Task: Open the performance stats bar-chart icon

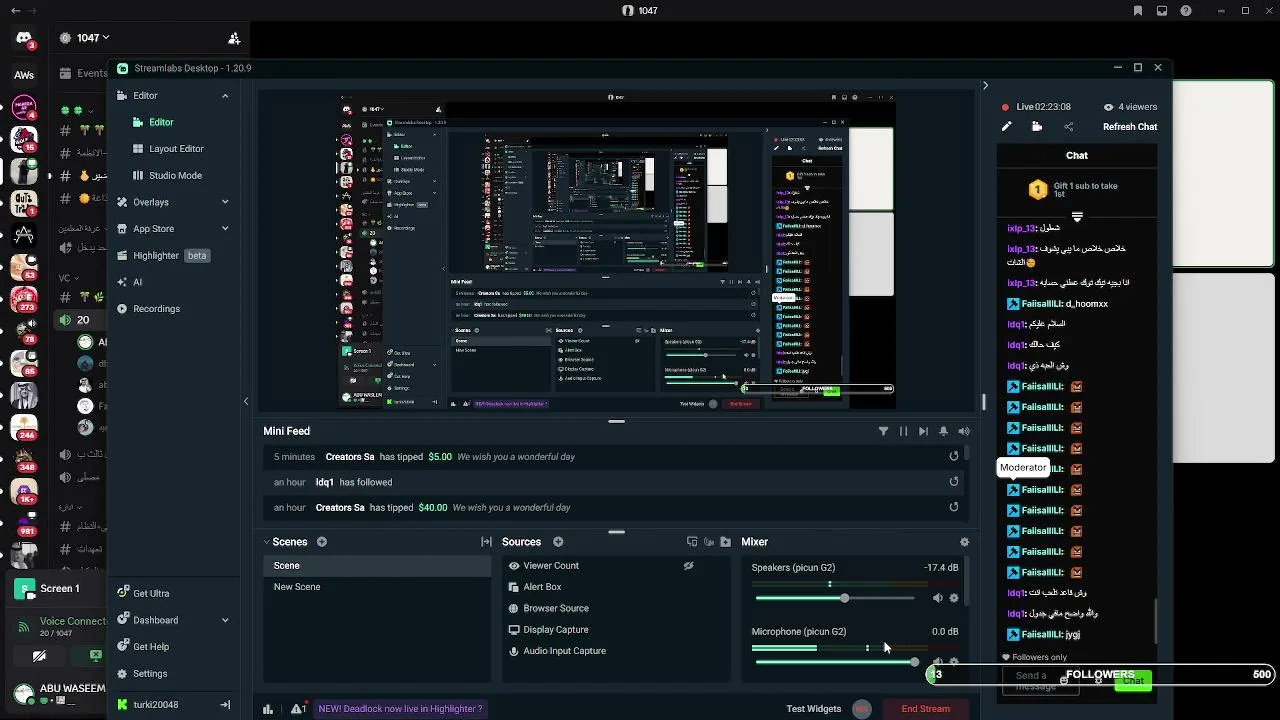Action: [268, 709]
